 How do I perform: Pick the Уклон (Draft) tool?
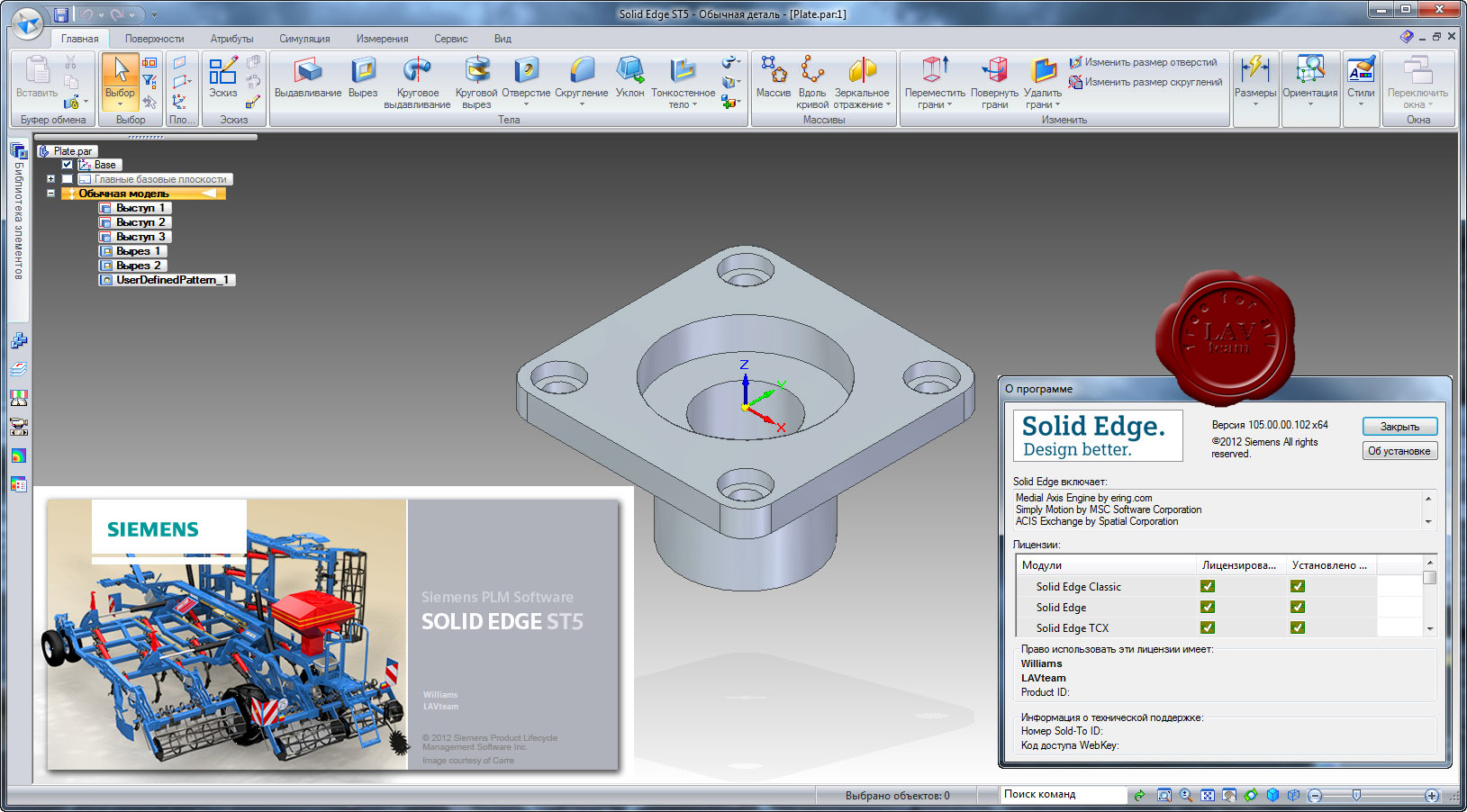pyautogui.click(x=629, y=77)
